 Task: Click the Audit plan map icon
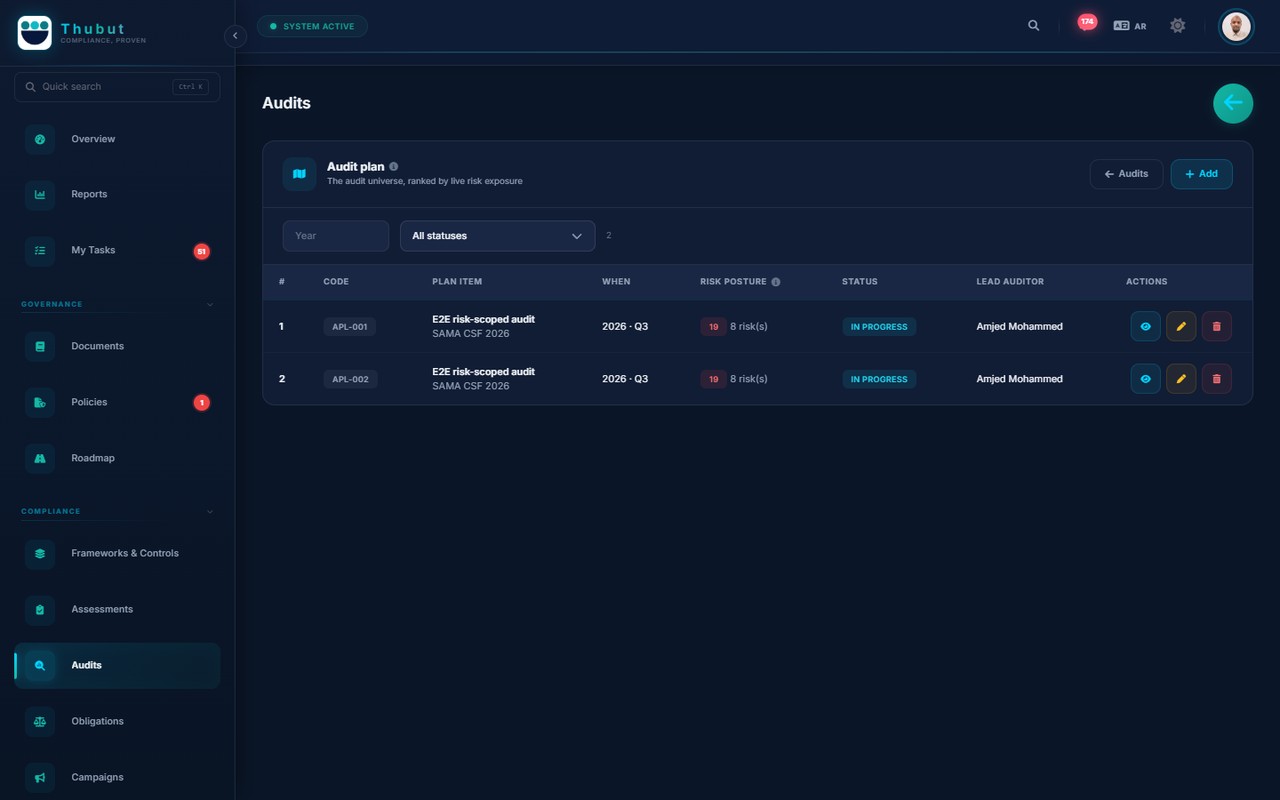click(x=299, y=174)
